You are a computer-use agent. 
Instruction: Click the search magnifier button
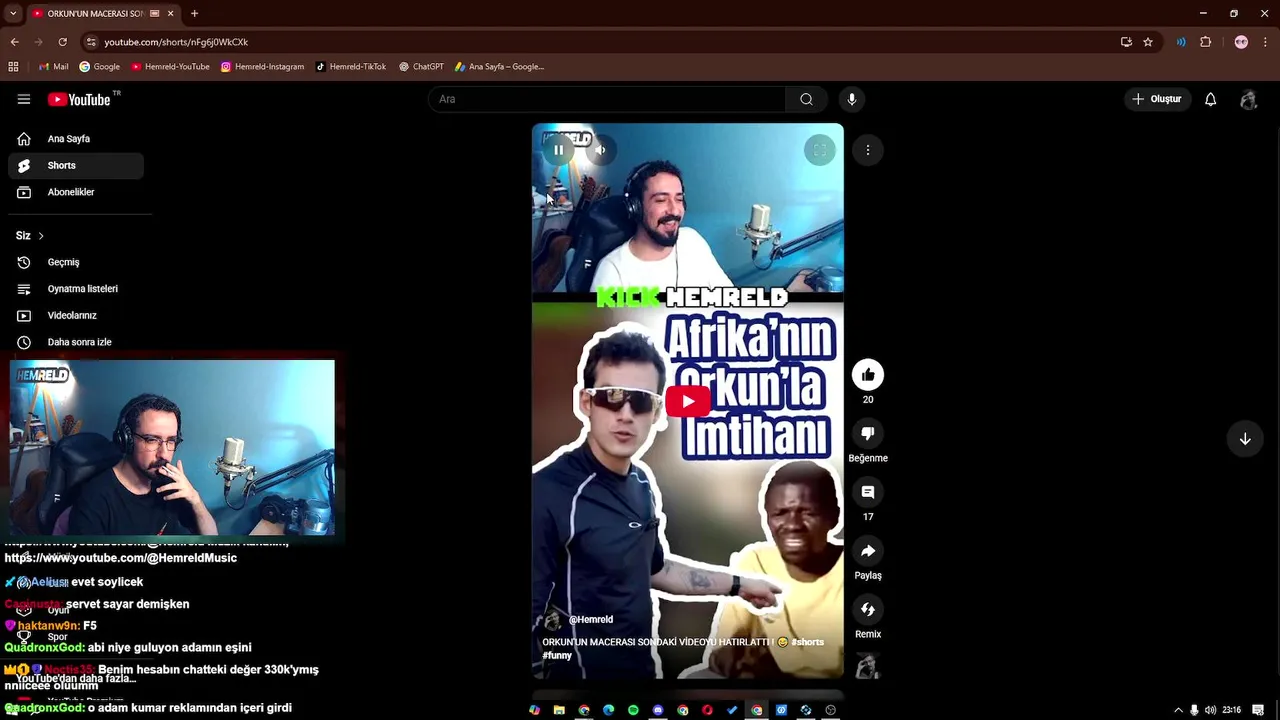pos(806,99)
